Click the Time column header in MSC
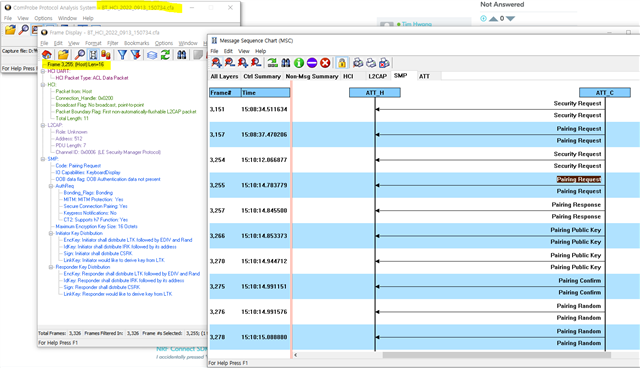Viewport: 640px width, 368px height. pyautogui.click(x=265, y=93)
